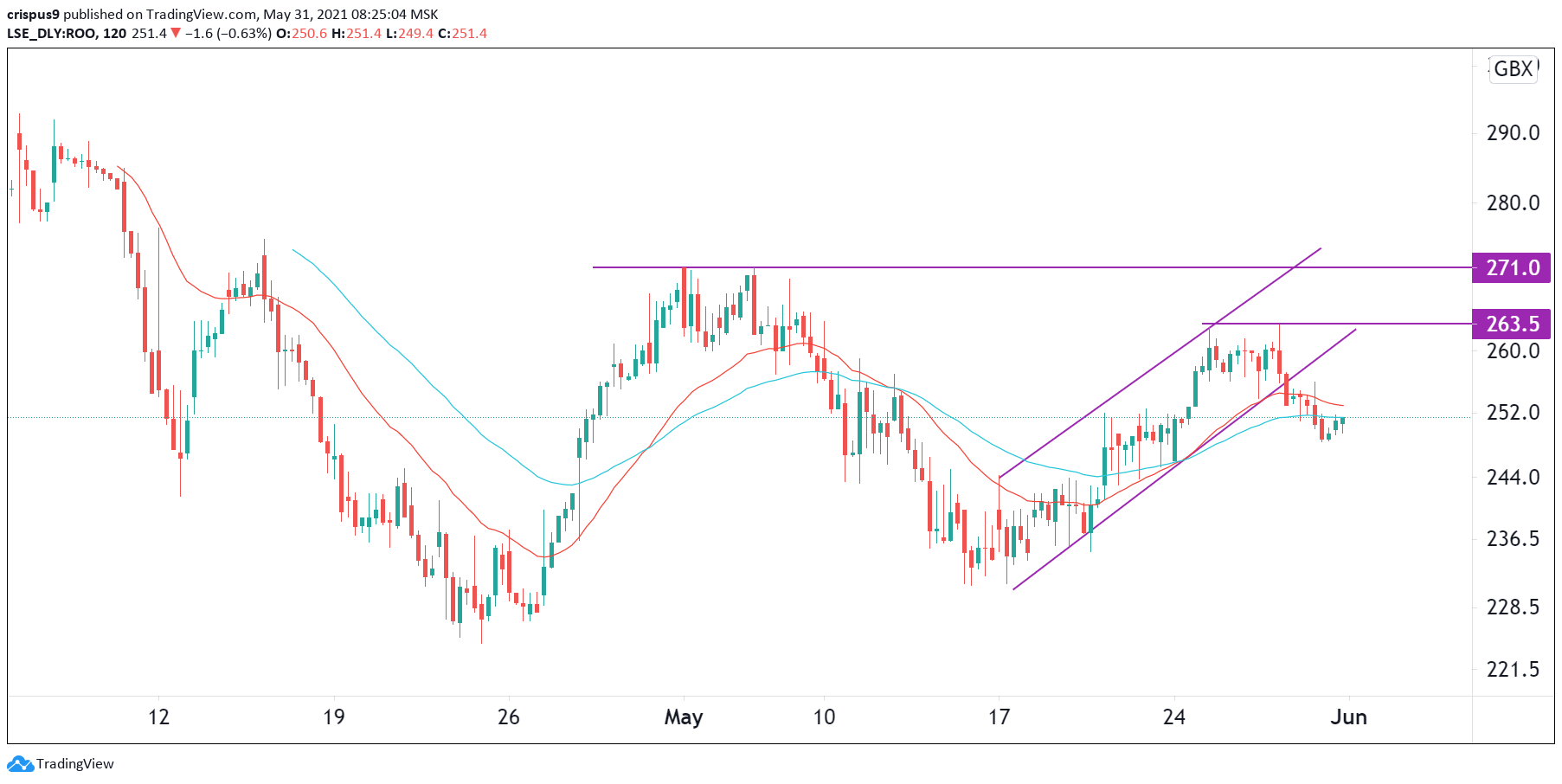Click the TradingView text at bottom left

click(x=75, y=764)
